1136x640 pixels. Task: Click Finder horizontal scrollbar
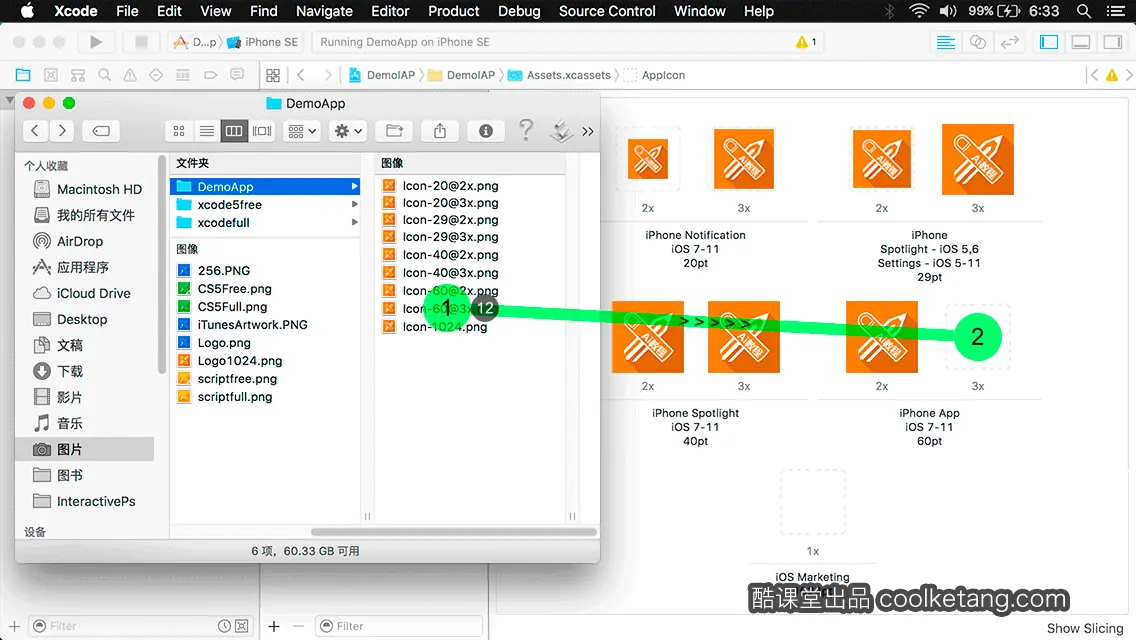click(x=454, y=532)
